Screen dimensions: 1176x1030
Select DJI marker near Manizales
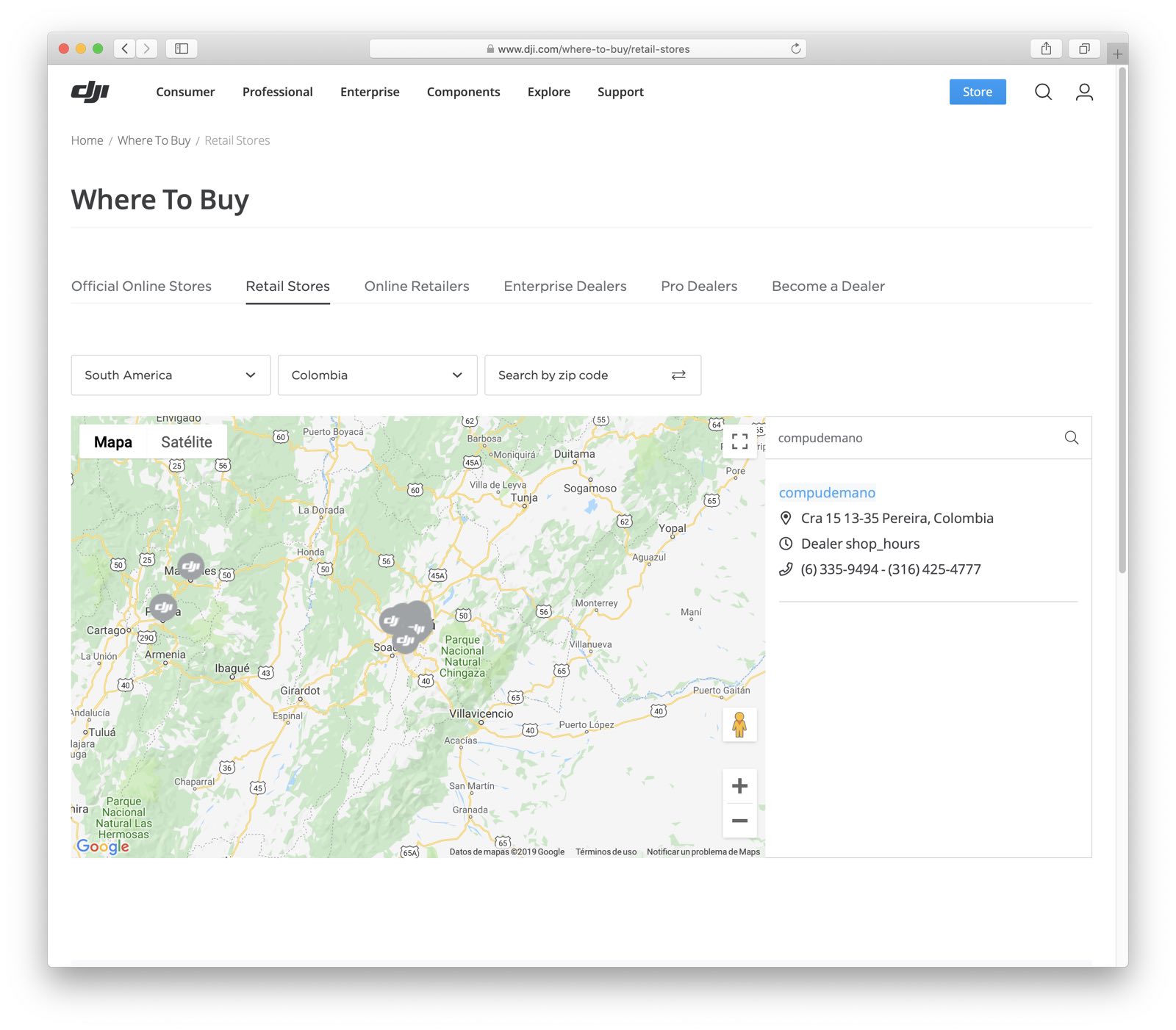coord(190,566)
